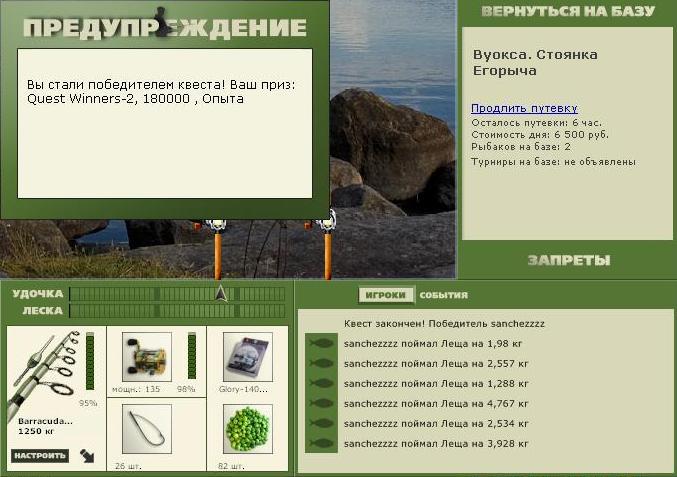Click the 26 шт. hook count
The width and height of the screenshot is (677, 477).
pos(128,466)
